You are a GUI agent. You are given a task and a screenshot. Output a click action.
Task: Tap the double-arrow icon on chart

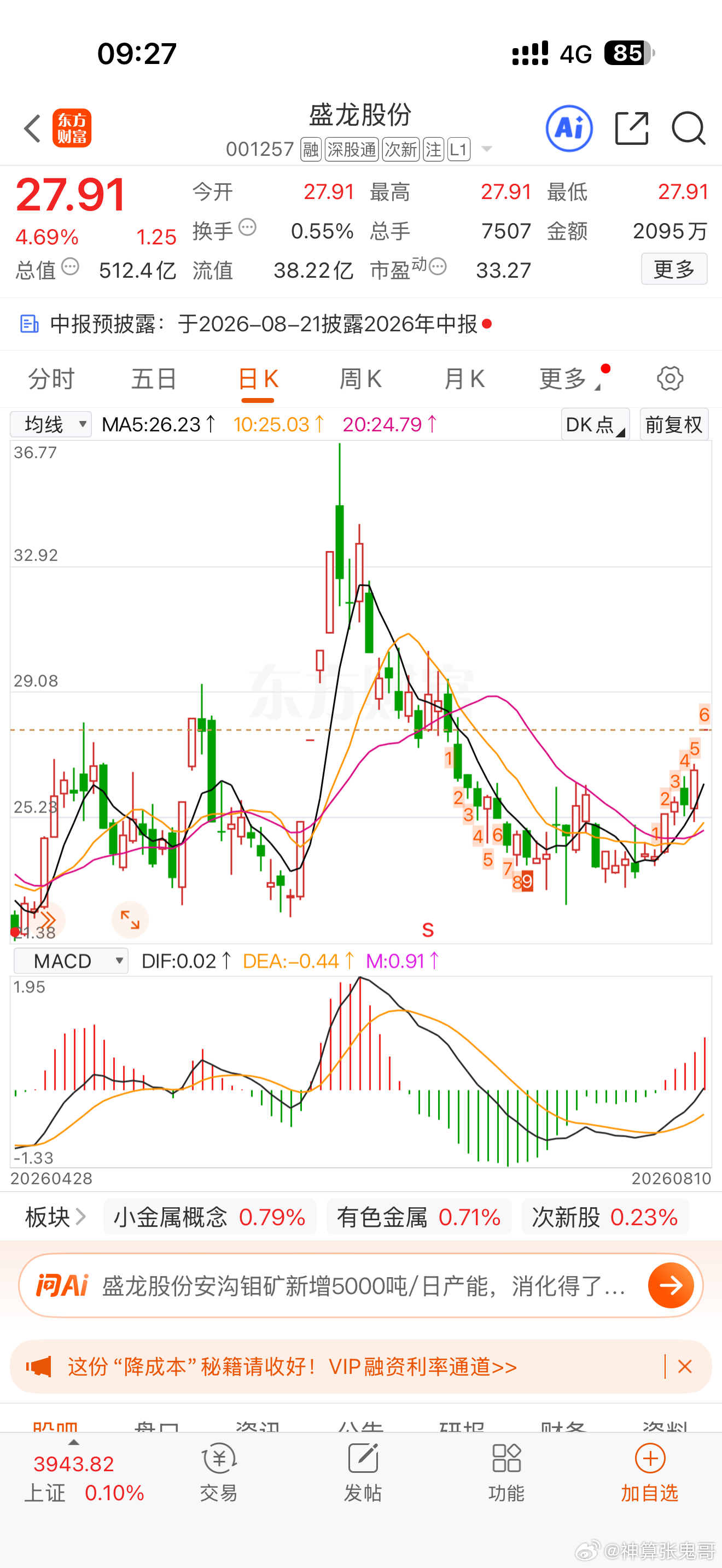pyautogui.click(x=47, y=920)
